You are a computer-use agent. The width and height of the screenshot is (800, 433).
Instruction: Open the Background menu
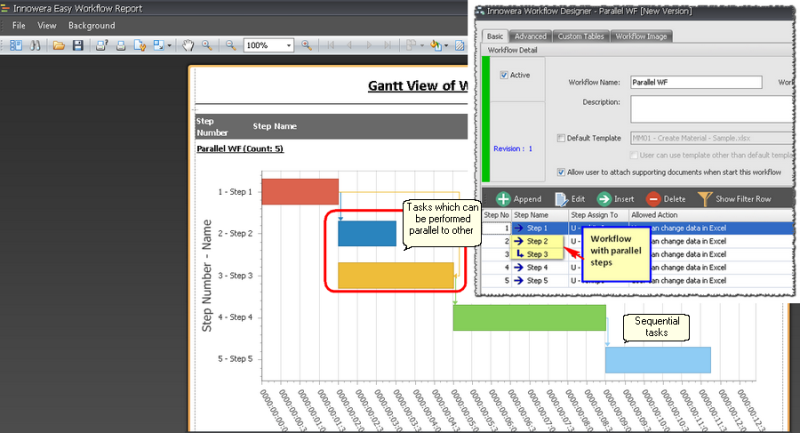91,25
